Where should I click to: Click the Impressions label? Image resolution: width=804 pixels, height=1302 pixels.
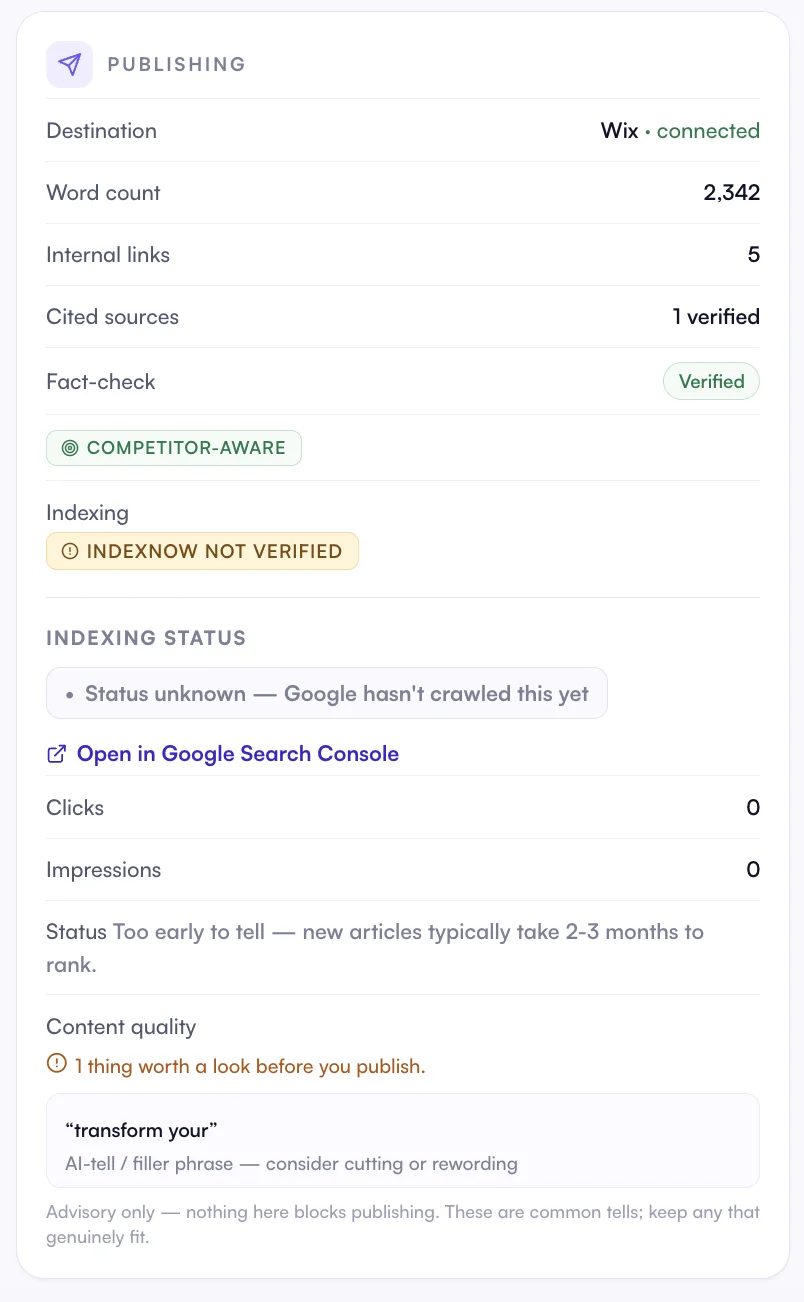[x=103, y=870]
